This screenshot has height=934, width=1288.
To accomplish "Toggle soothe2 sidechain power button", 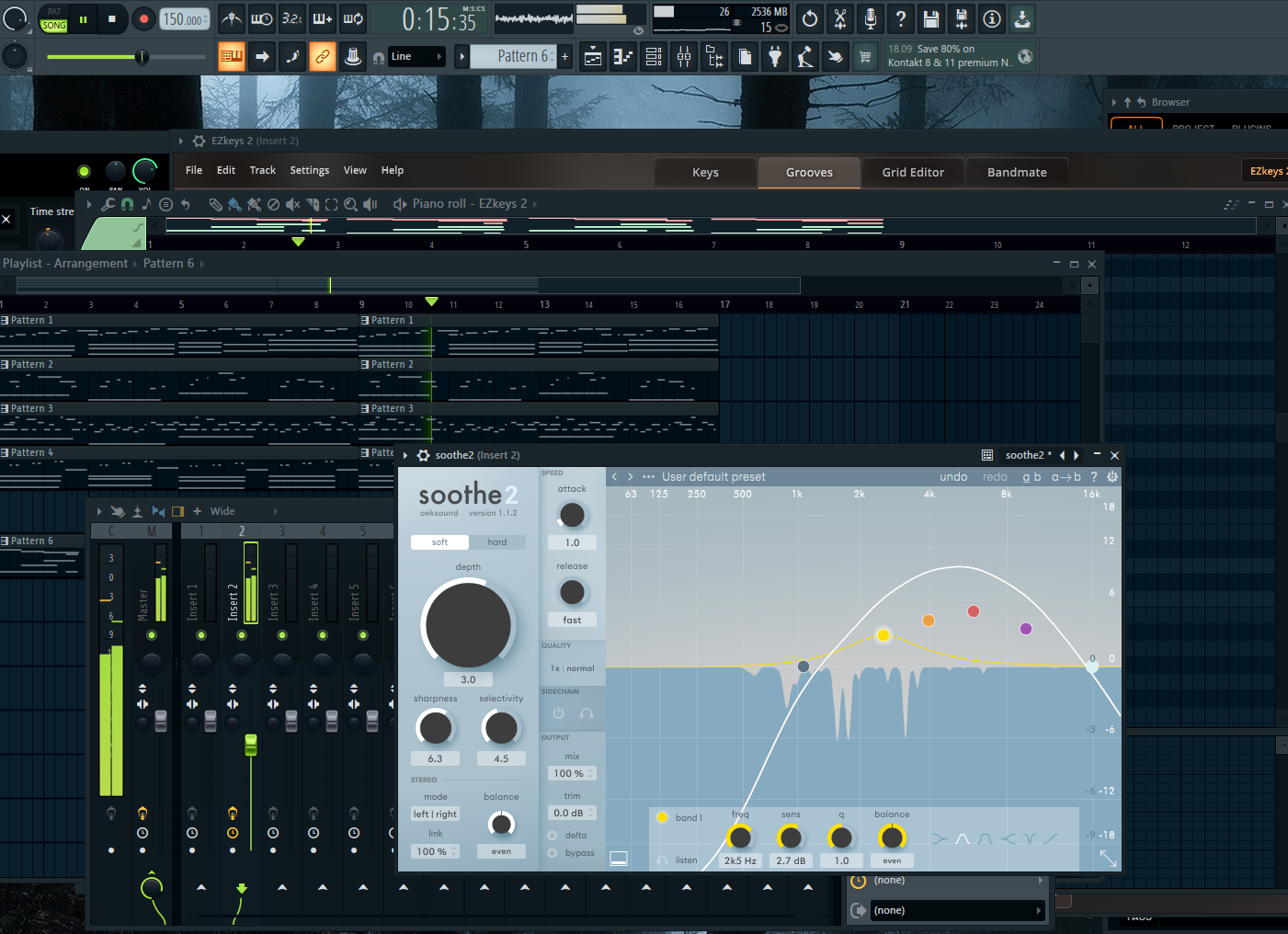I will point(558,713).
